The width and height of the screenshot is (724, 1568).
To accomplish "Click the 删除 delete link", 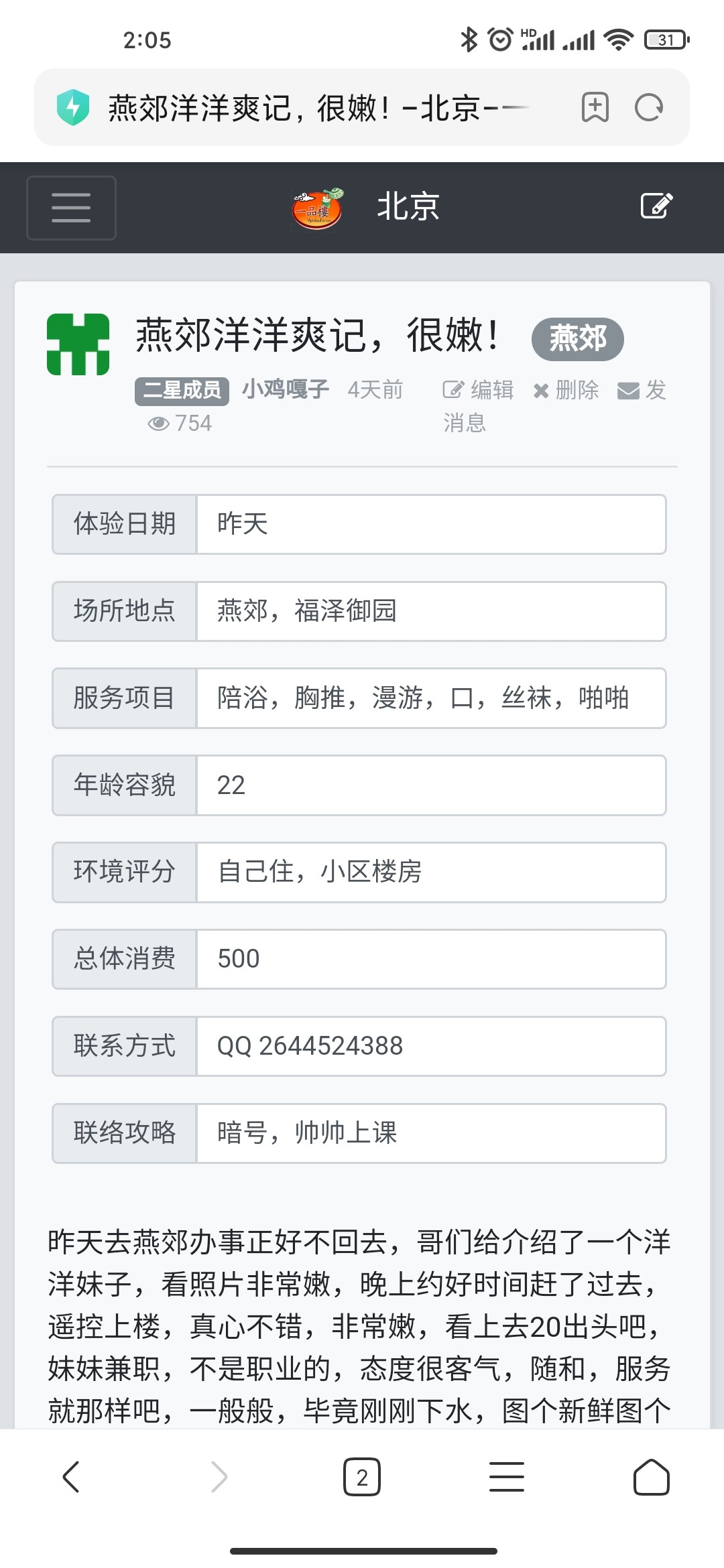I will (x=566, y=390).
